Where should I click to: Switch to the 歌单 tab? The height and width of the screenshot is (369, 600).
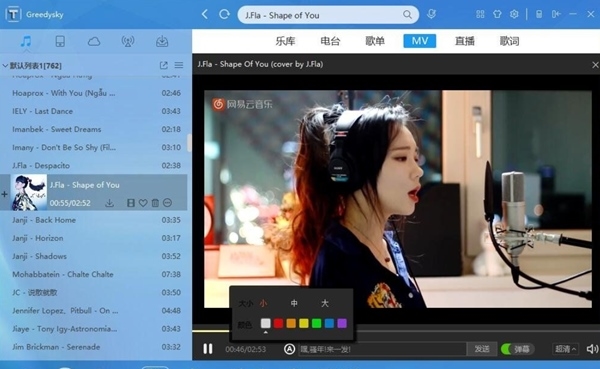(375, 41)
